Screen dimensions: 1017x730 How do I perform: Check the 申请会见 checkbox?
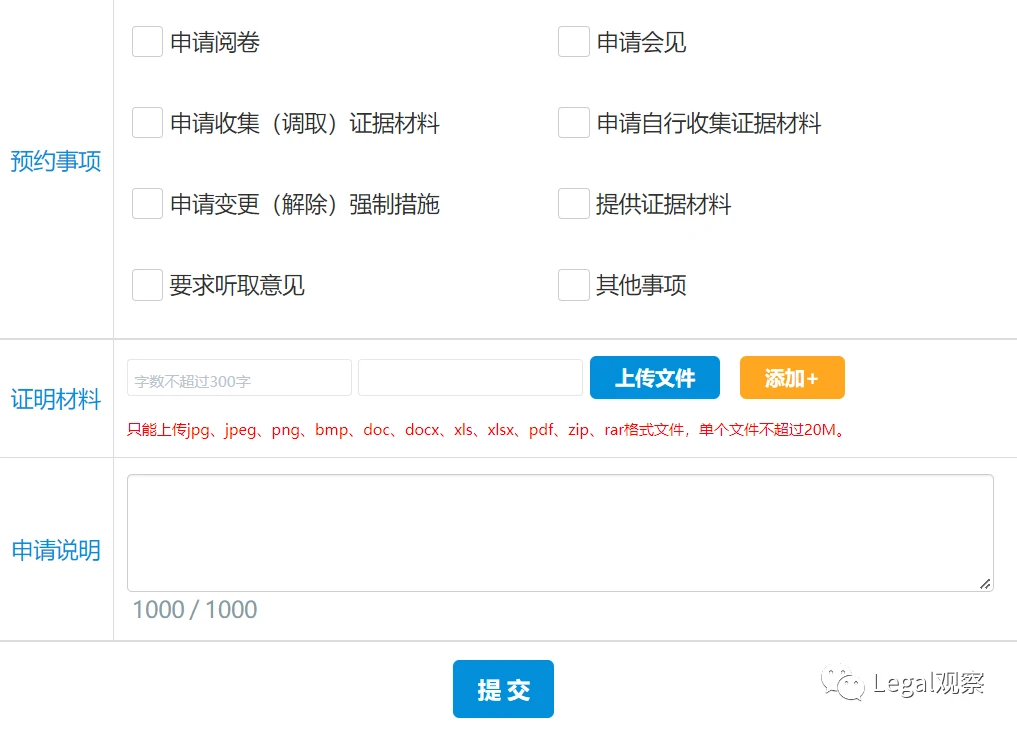[573, 41]
